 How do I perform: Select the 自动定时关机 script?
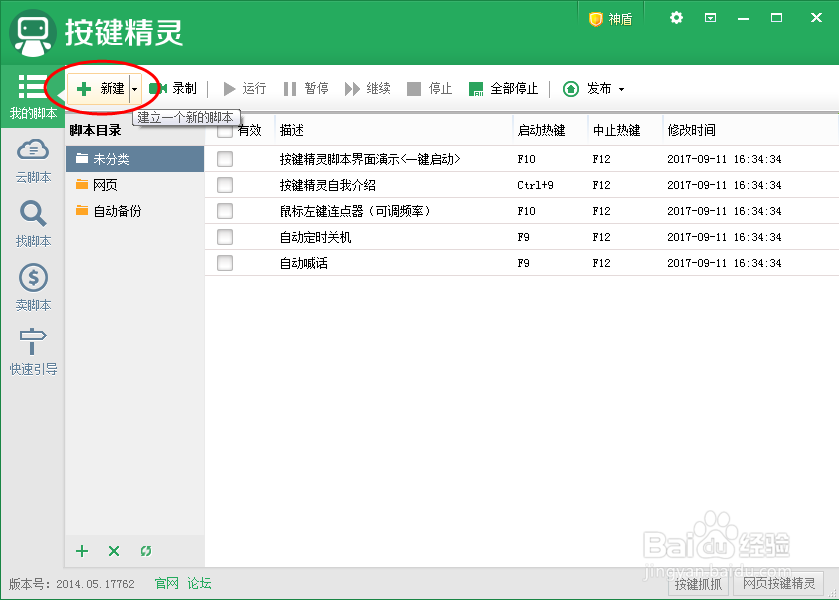point(522,237)
